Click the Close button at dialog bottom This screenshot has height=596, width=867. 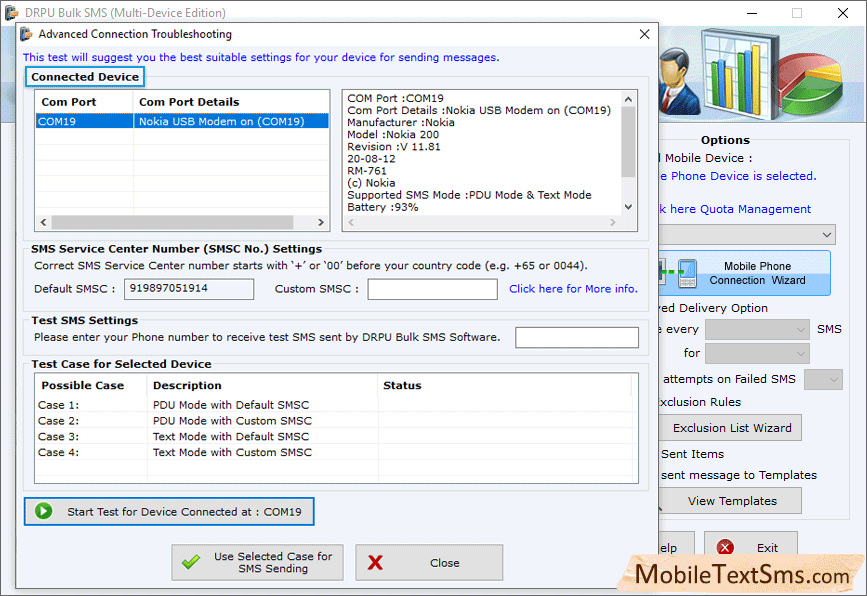tap(429, 562)
